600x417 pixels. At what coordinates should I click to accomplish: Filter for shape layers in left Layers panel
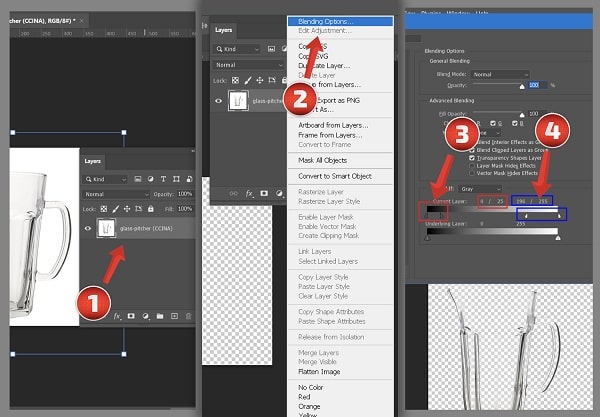(x=176, y=179)
